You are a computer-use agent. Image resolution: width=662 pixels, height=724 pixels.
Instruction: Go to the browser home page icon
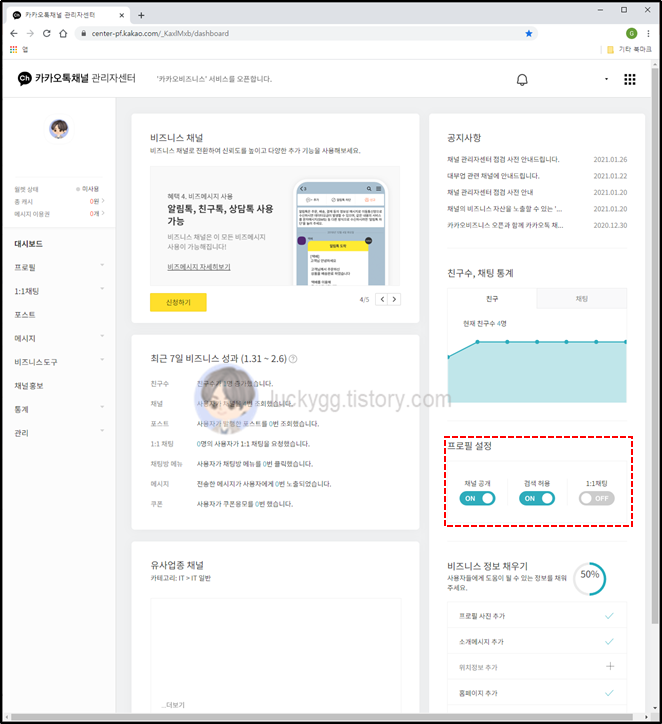coord(63,33)
